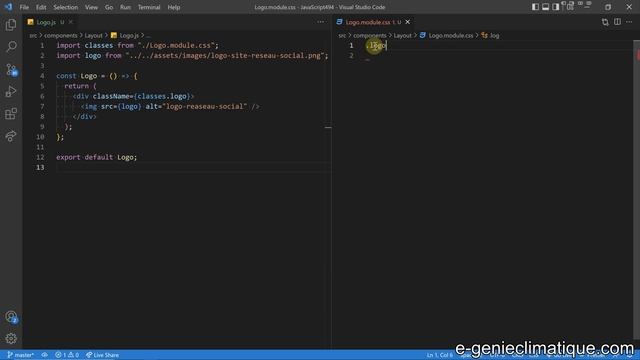This screenshot has width=640, height=360.
Task: Split the right editor with split icon
Action: click(617, 22)
